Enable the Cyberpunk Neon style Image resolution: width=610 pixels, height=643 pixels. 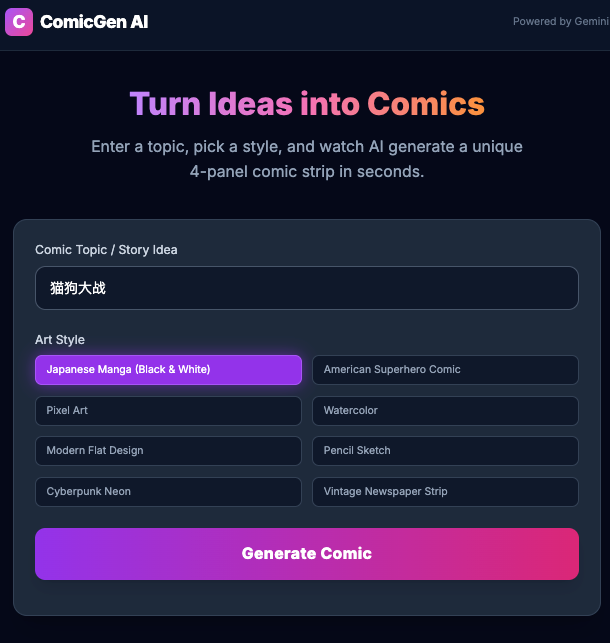click(x=168, y=492)
